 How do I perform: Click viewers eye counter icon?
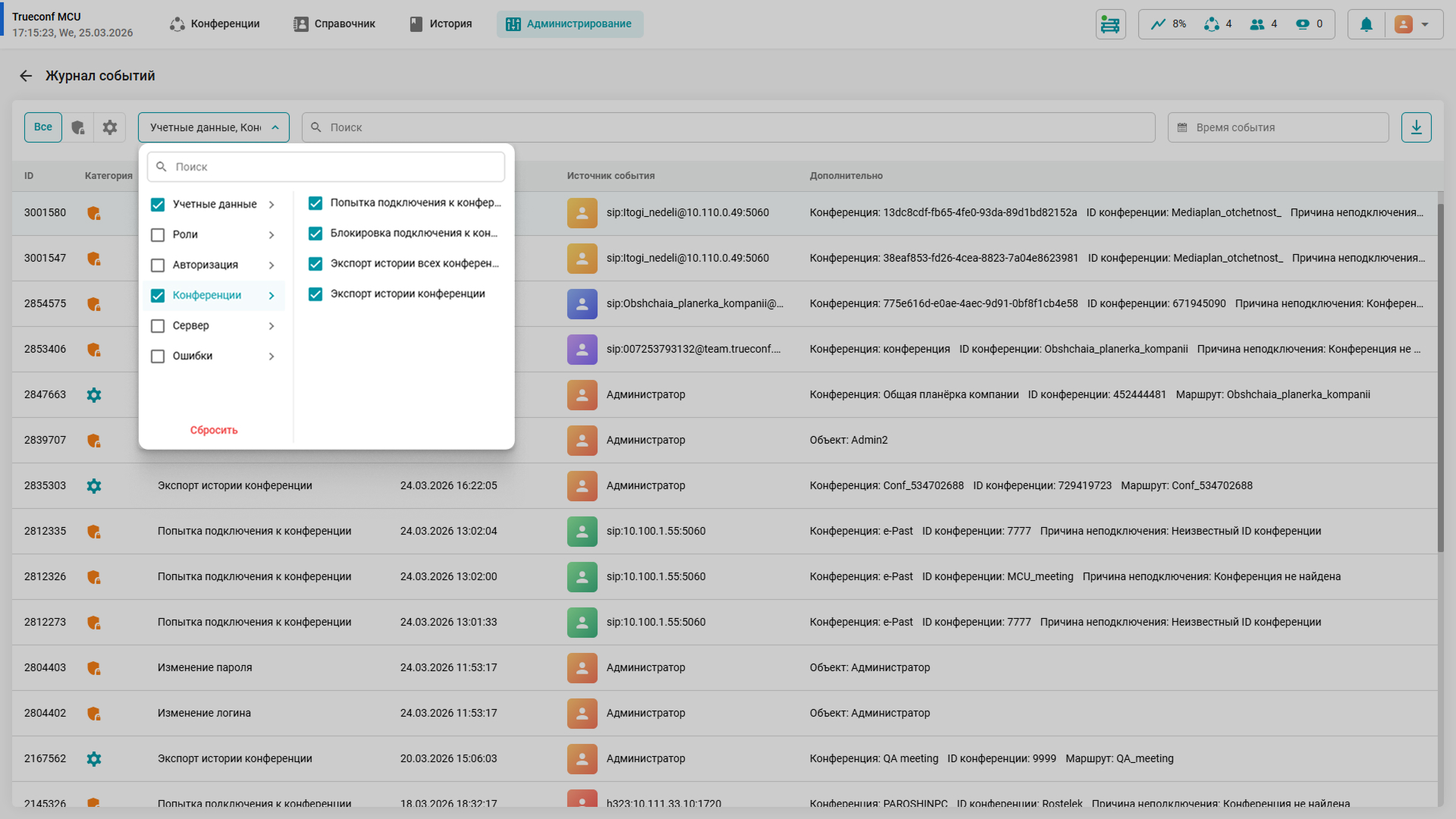(1302, 24)
